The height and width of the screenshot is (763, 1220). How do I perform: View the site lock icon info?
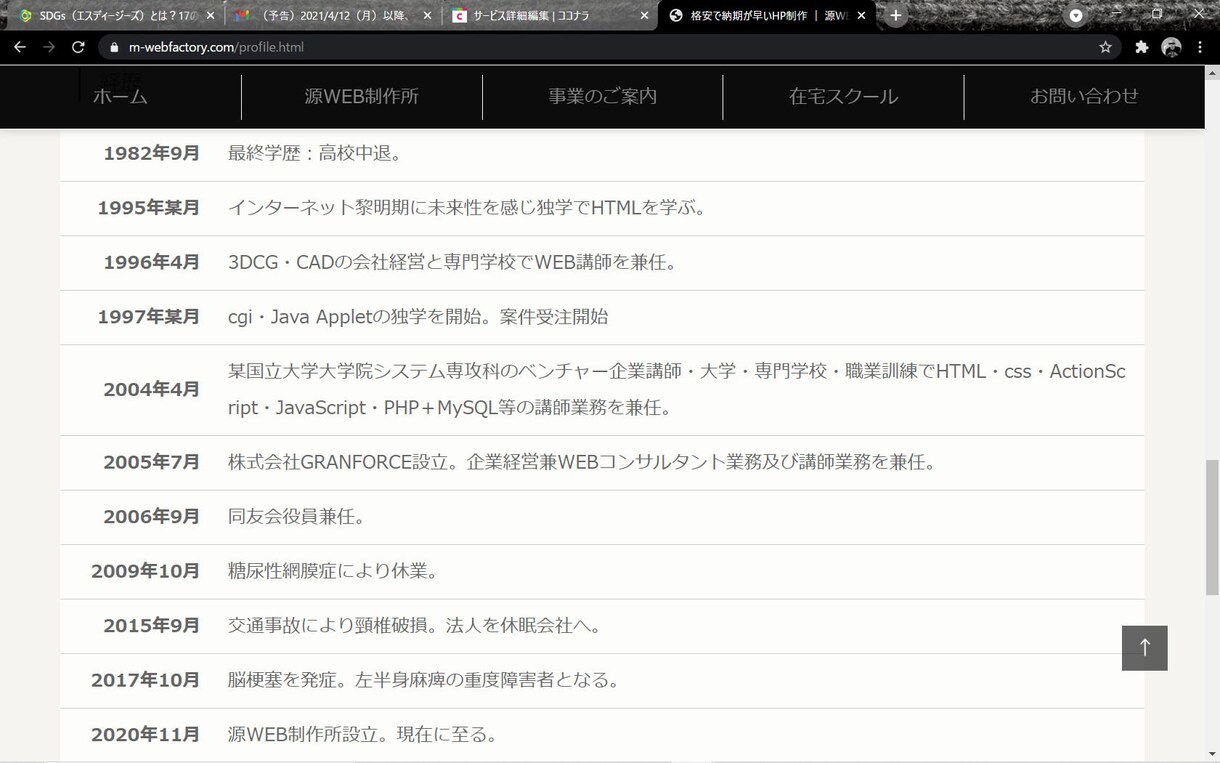(x=114, y=47)
